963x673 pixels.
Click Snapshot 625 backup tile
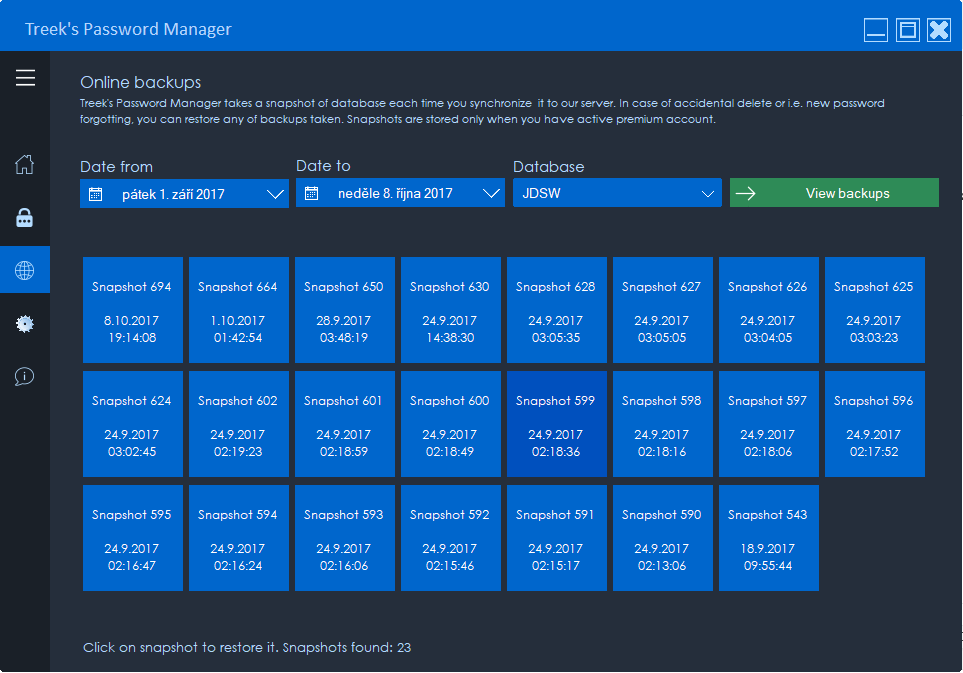(x=875, y=310)
